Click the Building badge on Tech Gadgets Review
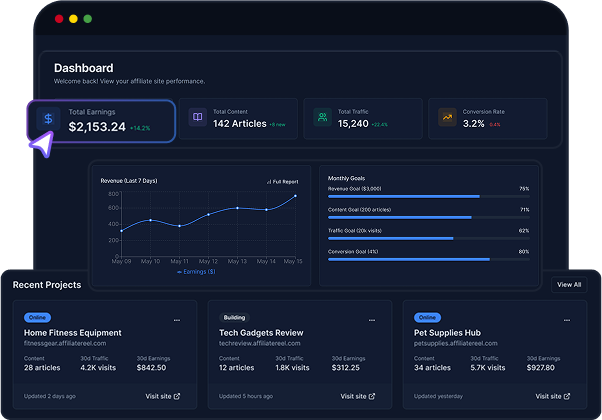Screen dimensions: 602x420 click(235, 317)
